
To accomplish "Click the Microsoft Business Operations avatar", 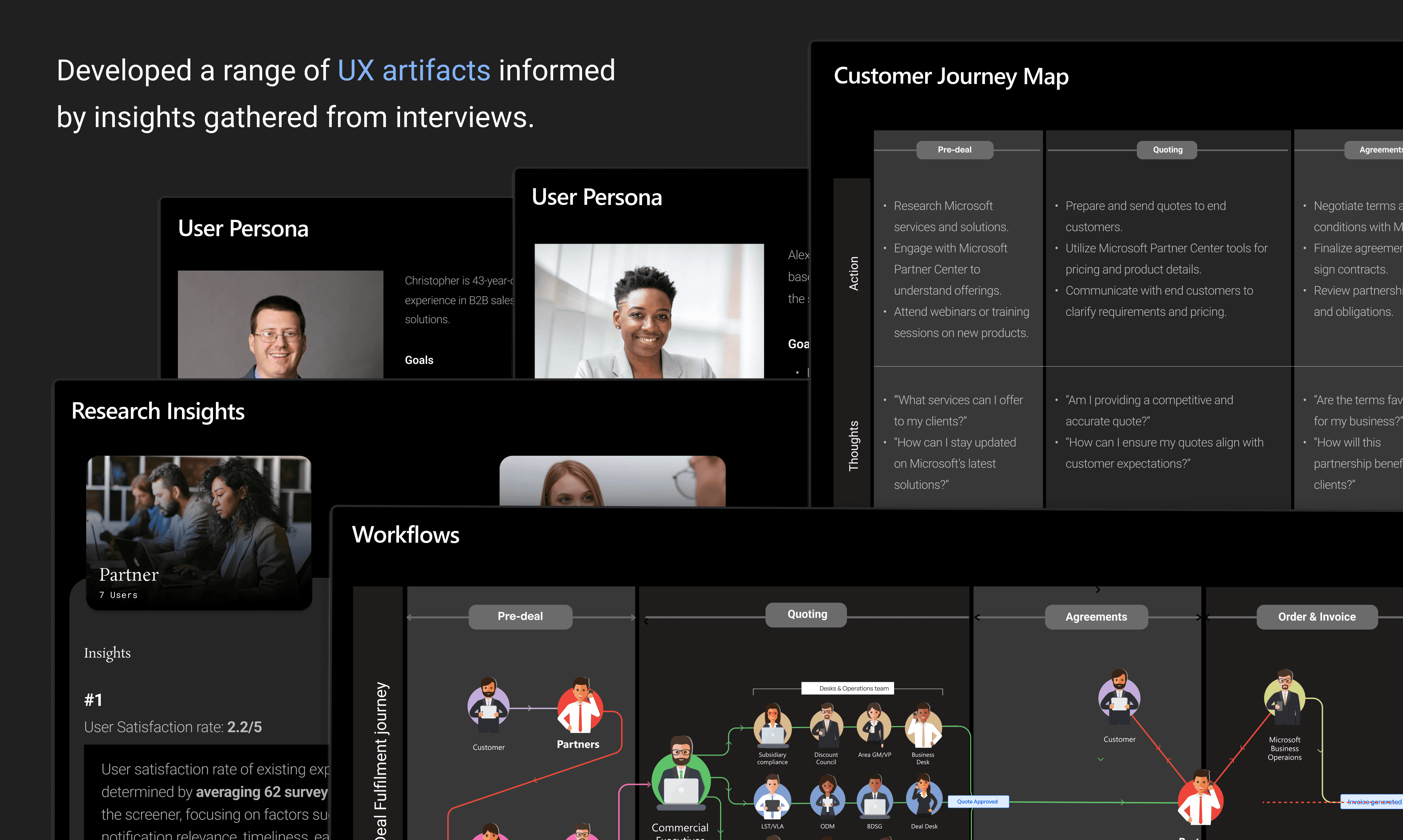I will (1284, 699).
